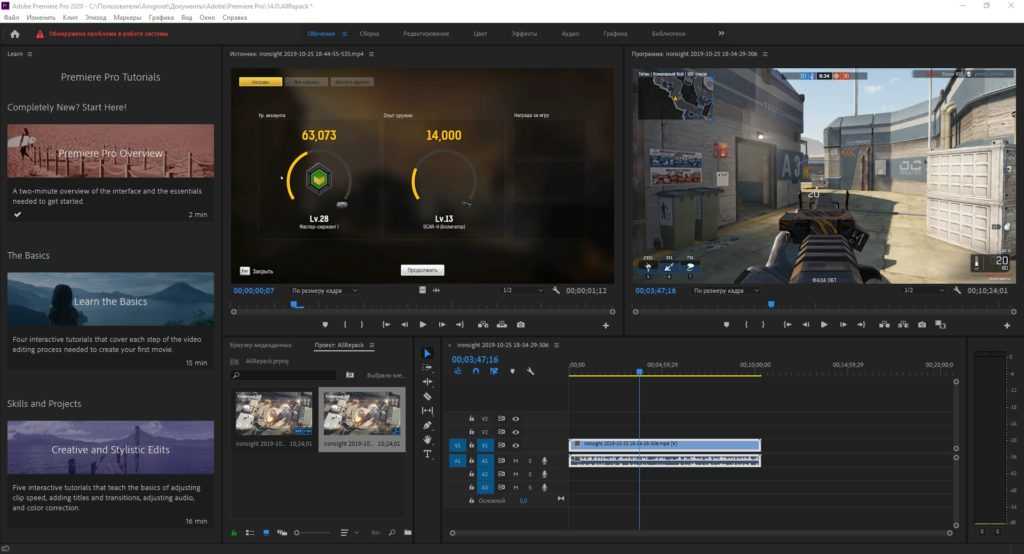Click the Extract button in Program monitor
This screenshot has height=554, width=1024.
coord(903,325)
